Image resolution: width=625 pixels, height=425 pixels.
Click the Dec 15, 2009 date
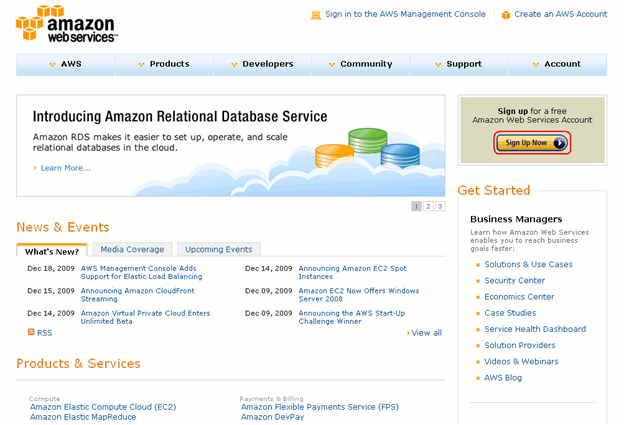(x=51, y=291)
